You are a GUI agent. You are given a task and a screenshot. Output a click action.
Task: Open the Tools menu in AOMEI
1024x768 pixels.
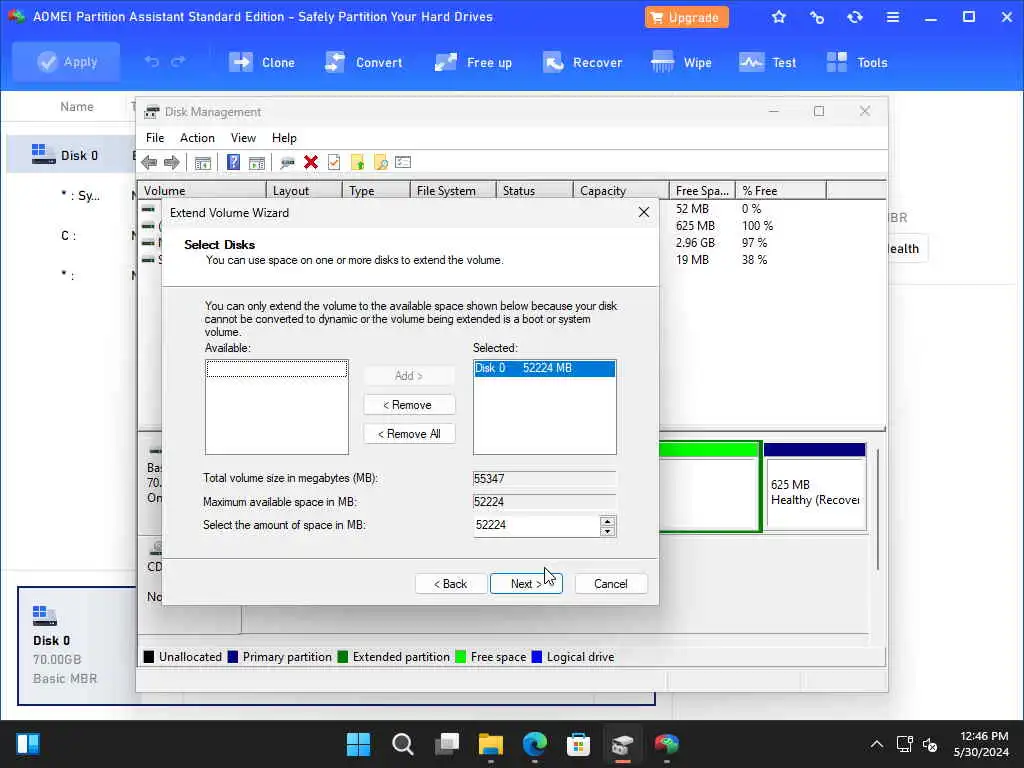coord(856,63)
